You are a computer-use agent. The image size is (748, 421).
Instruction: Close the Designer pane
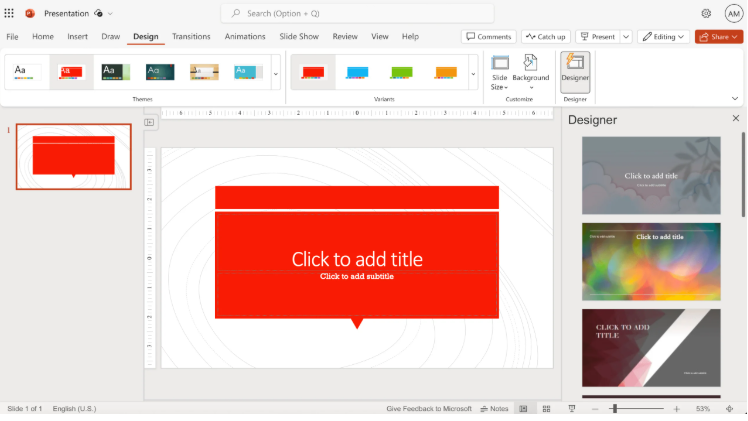[x=736, y=118]
